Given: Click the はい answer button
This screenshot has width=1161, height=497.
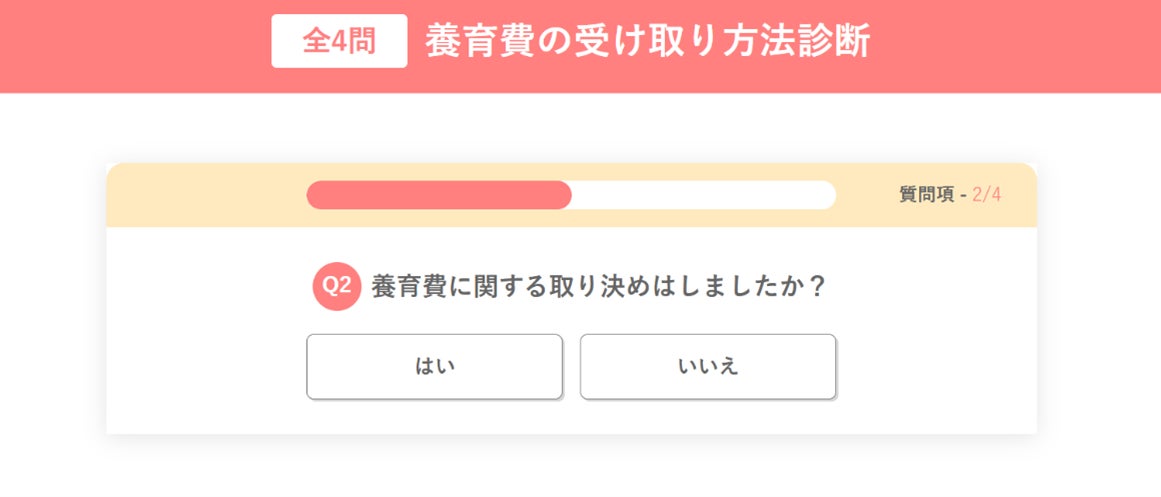Looking at the screenshot, I should click(x=434, y=367).
